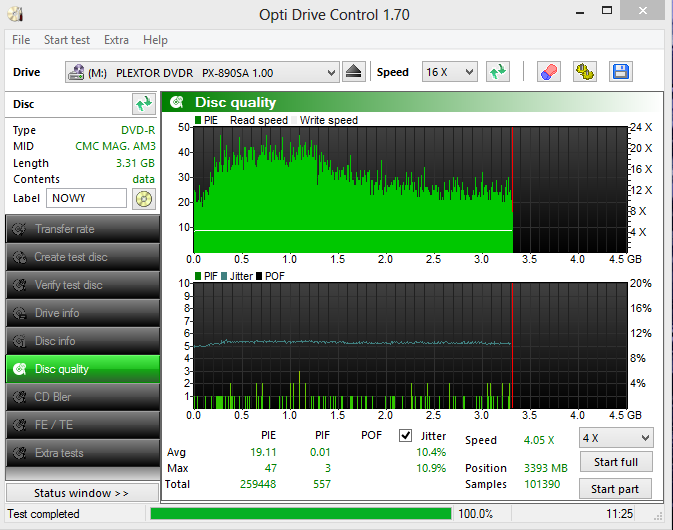This screenshot has height=530, width=673.
Task: Click the PIE average value 19.11
Action: point(263,452)
